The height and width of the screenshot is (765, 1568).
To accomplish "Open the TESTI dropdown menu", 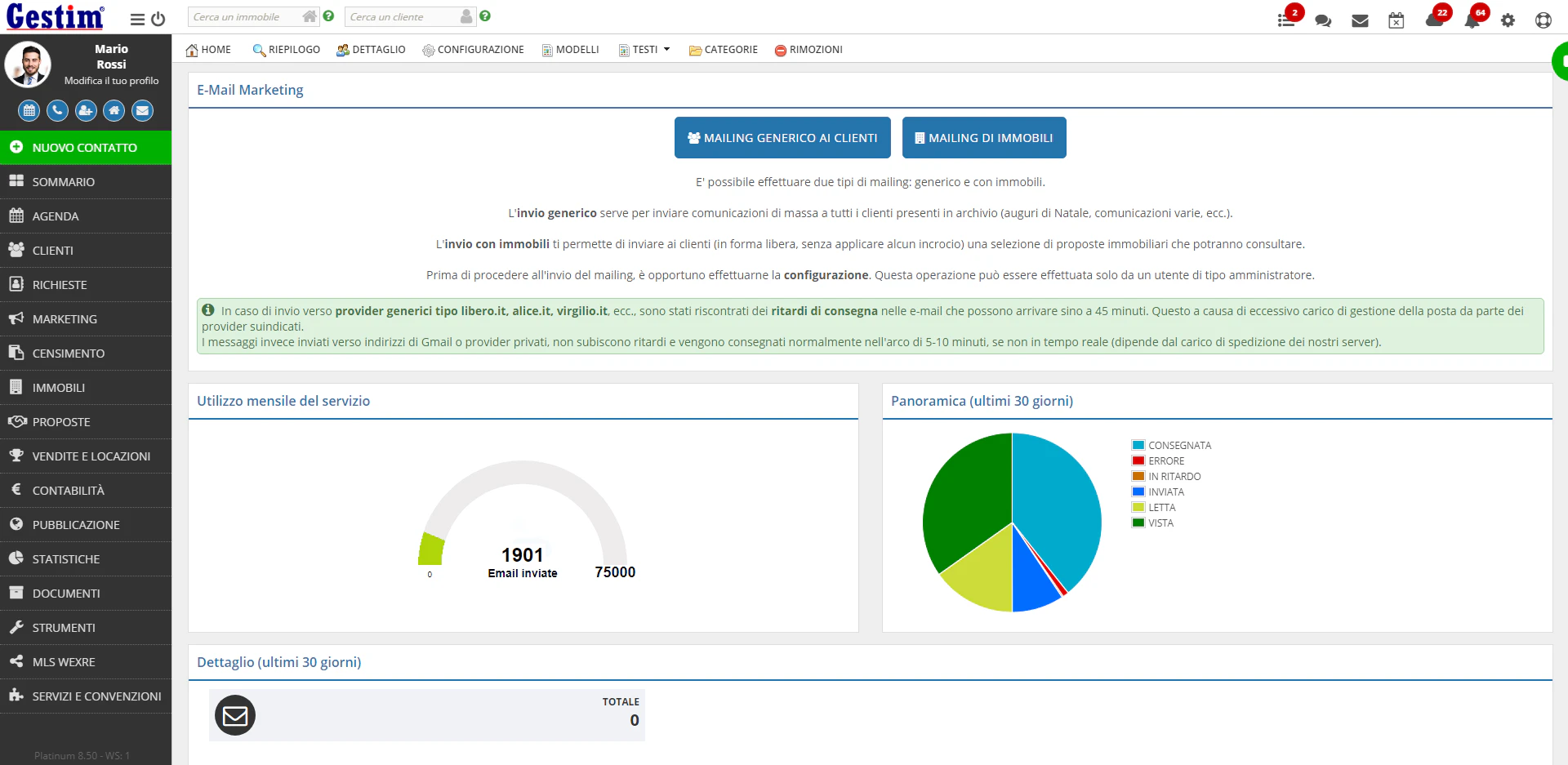I will coord(644,49).
